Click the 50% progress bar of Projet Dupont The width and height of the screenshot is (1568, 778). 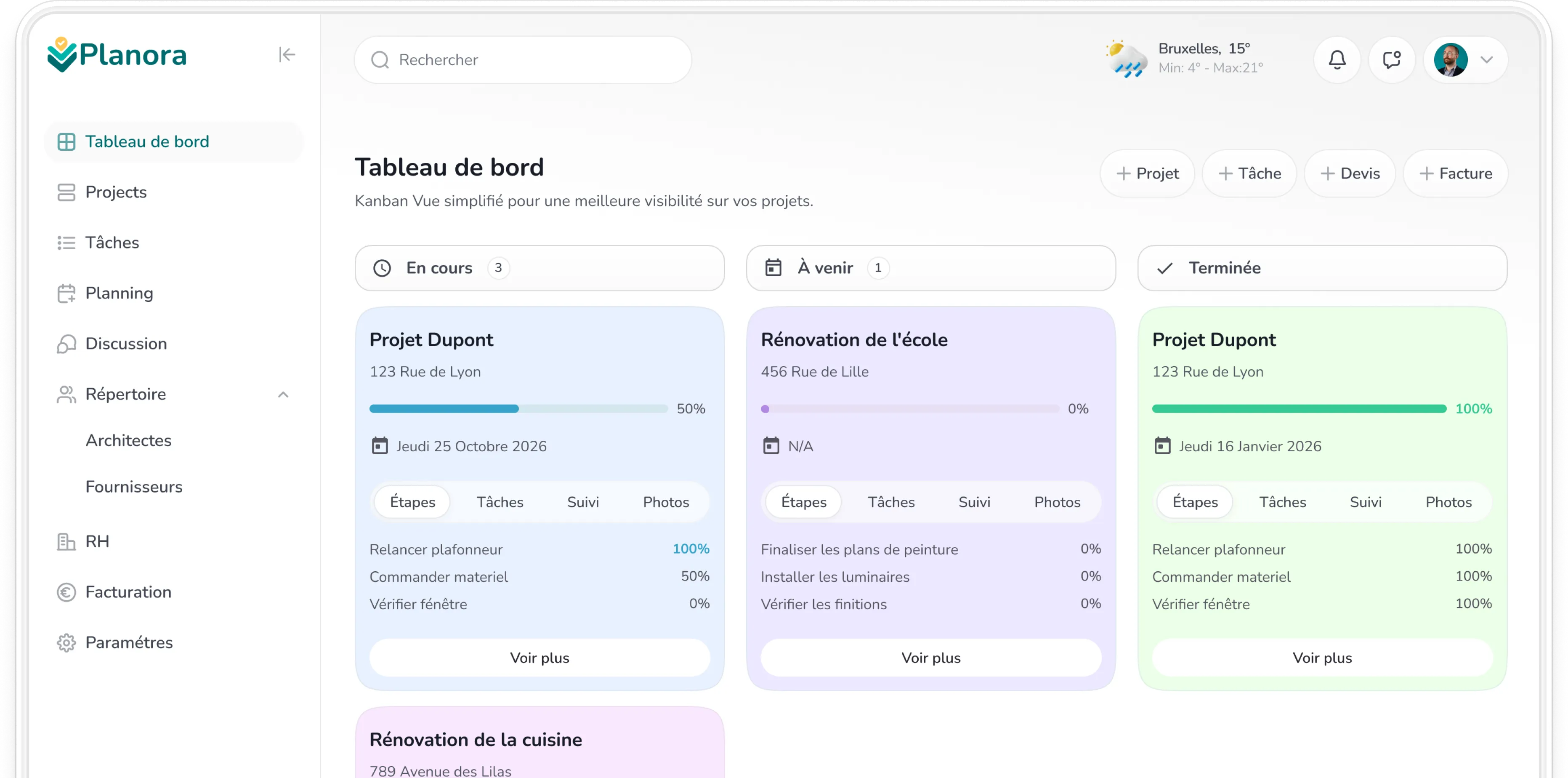pos(518,408)
